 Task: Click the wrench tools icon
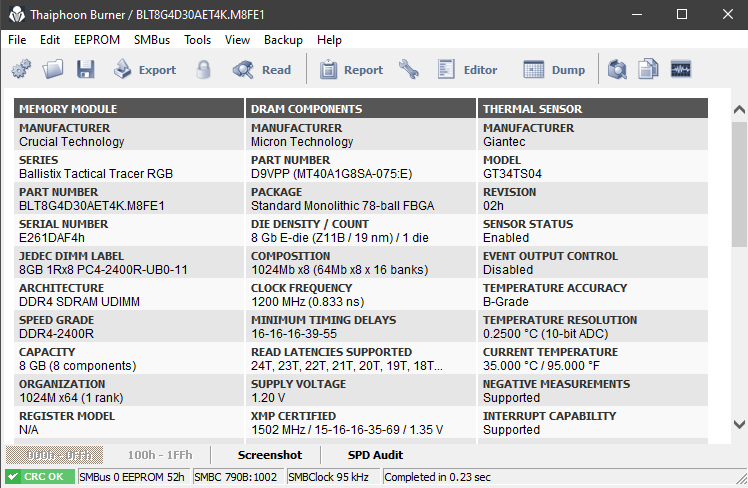click(x=409, y=70)
